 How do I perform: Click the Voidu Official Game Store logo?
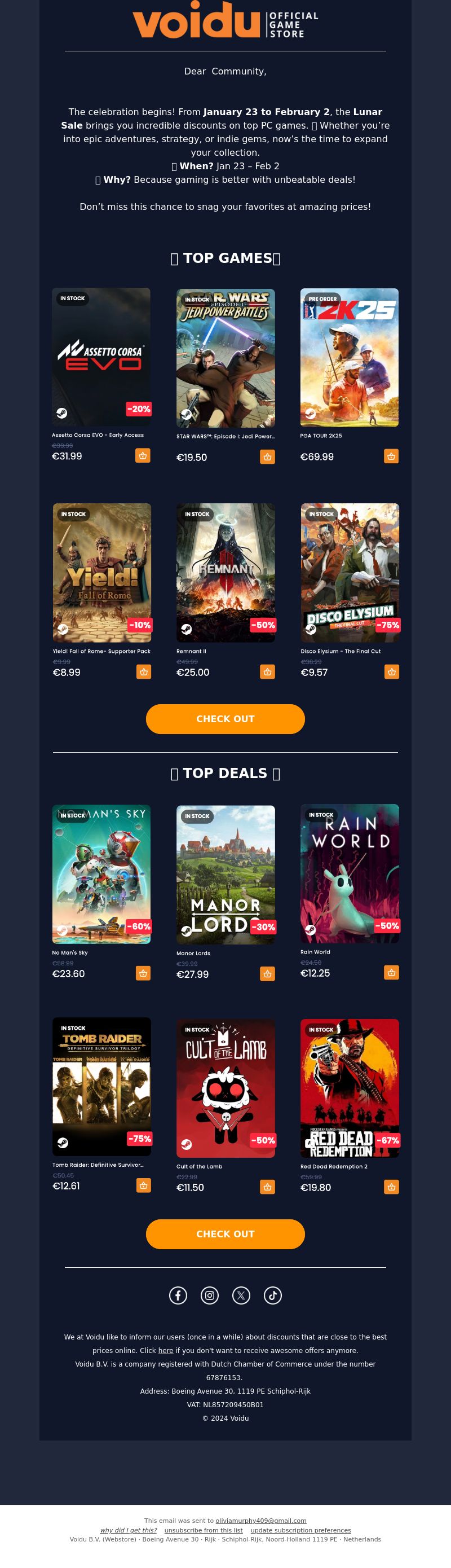225,20
